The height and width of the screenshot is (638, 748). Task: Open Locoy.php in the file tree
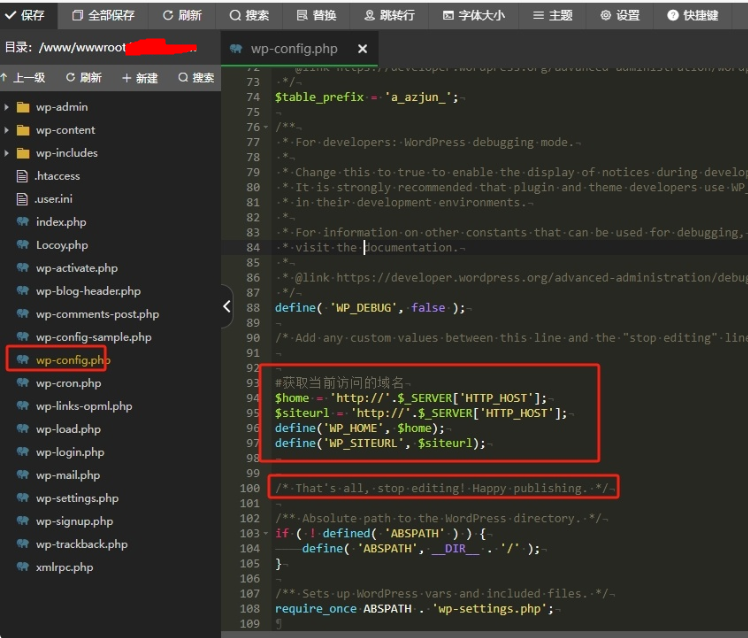(62, 245)
